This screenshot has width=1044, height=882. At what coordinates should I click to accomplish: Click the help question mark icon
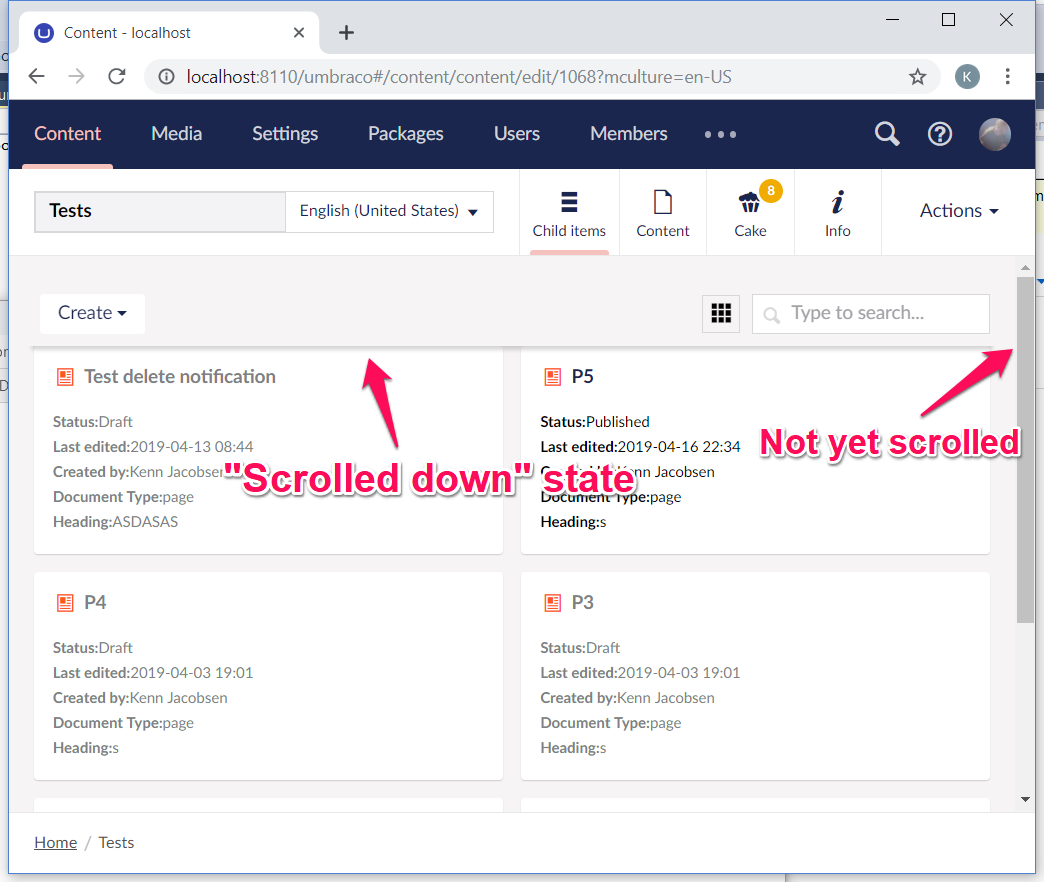tap(939, 133)
